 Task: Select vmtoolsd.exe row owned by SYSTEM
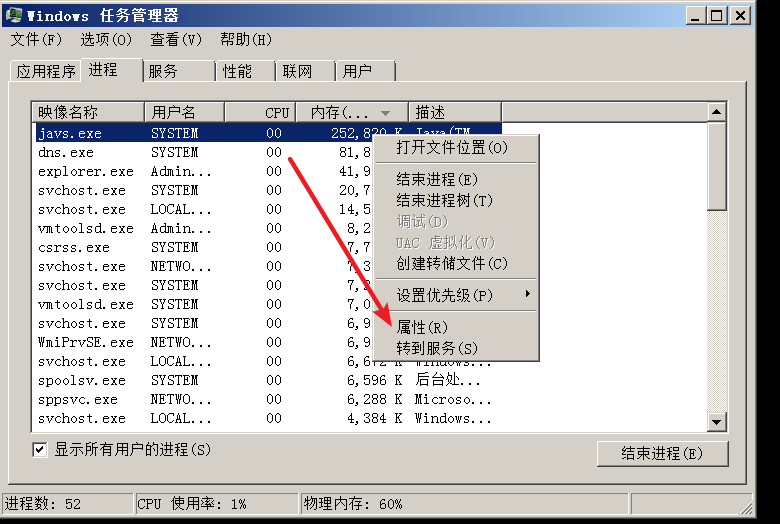pos(269,304)
